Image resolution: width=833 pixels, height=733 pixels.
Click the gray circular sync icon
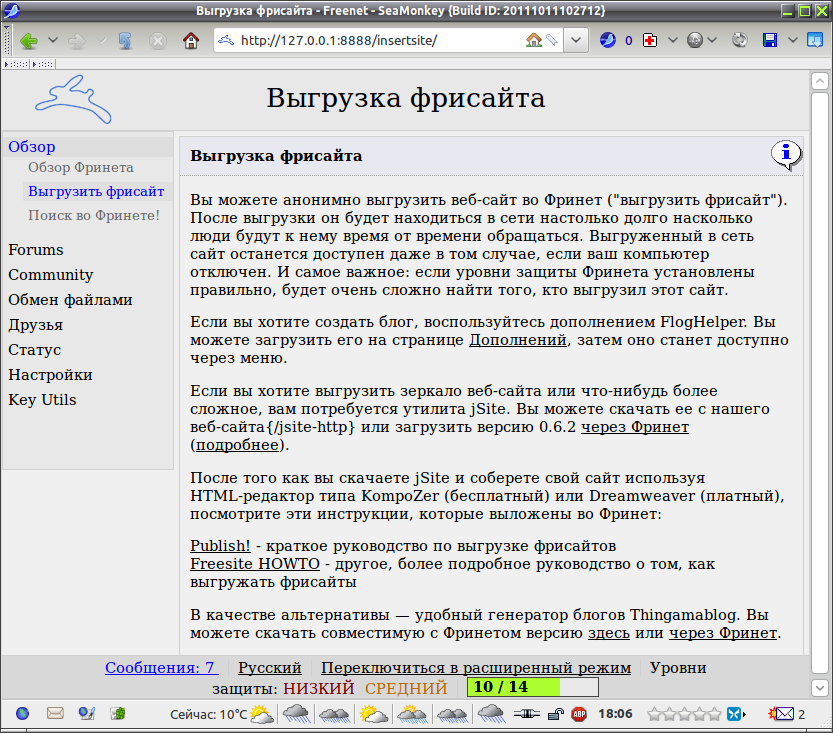(x=739, y=40)
